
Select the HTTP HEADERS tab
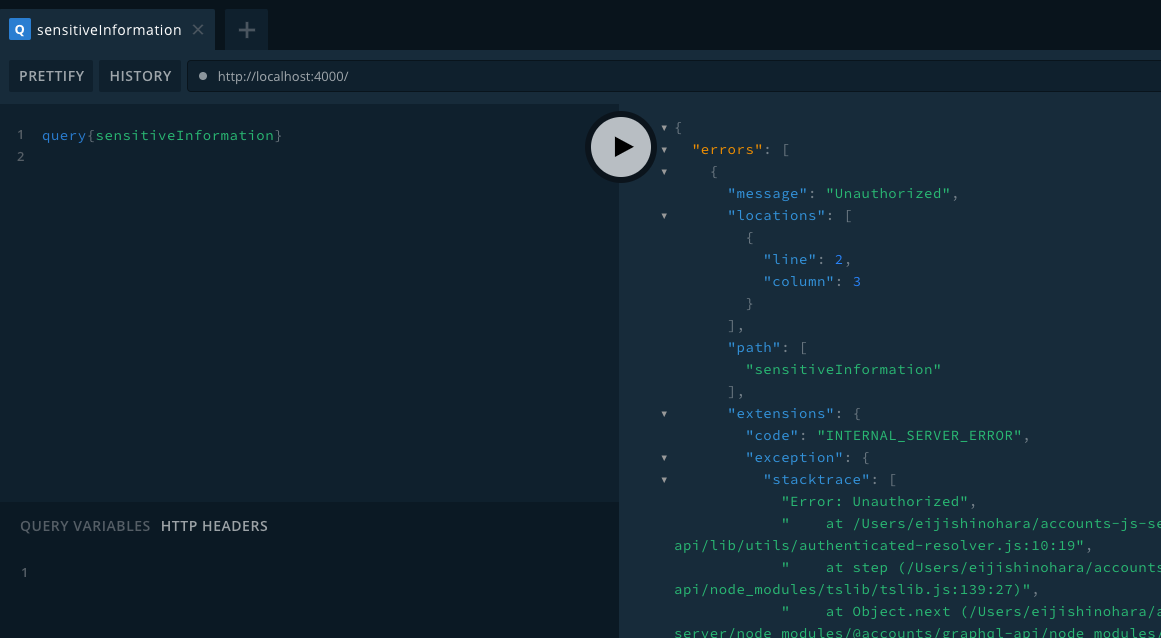214,526
